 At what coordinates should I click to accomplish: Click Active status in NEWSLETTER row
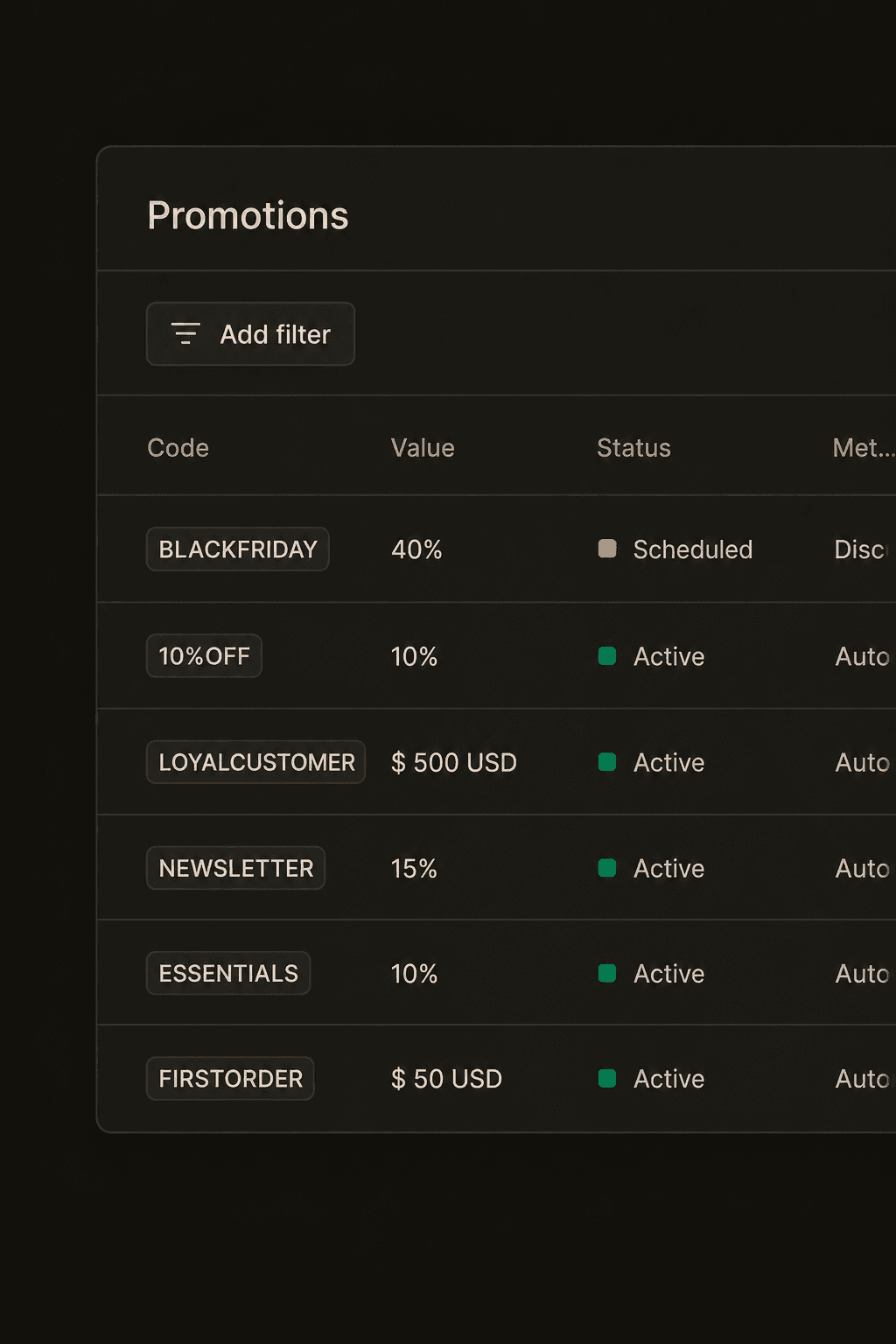(669, 869)
